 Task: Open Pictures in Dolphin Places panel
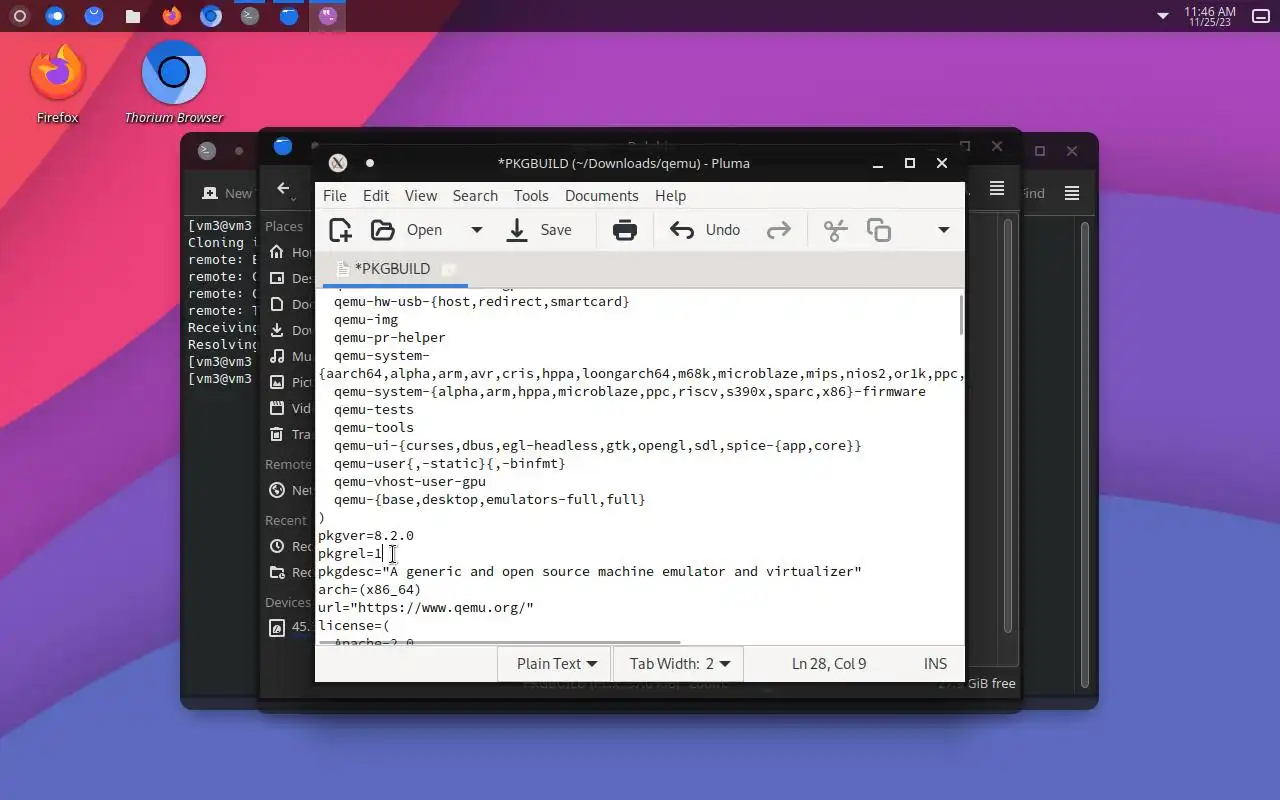pos(289,382)
